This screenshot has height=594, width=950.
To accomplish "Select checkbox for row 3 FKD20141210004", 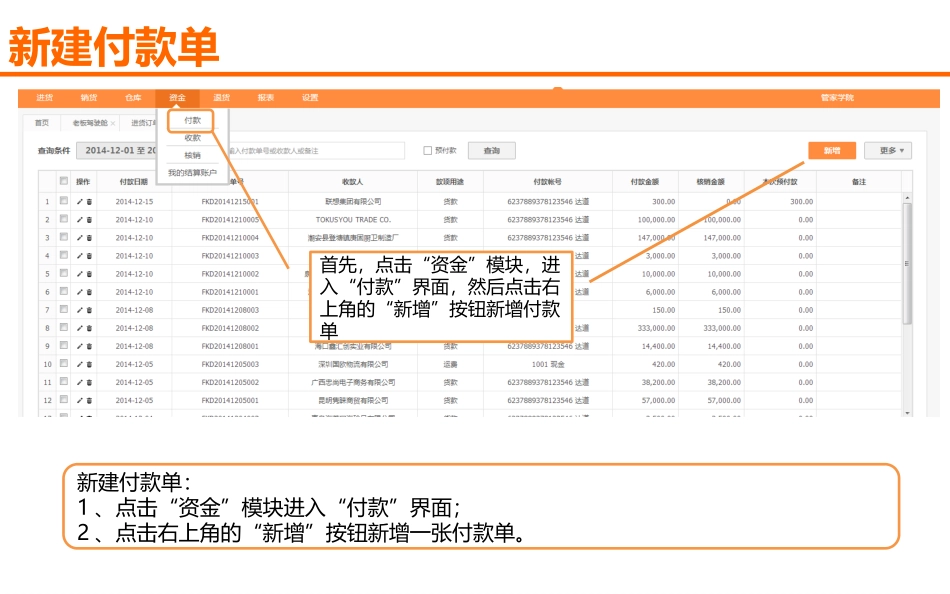I will pos(64,237).
